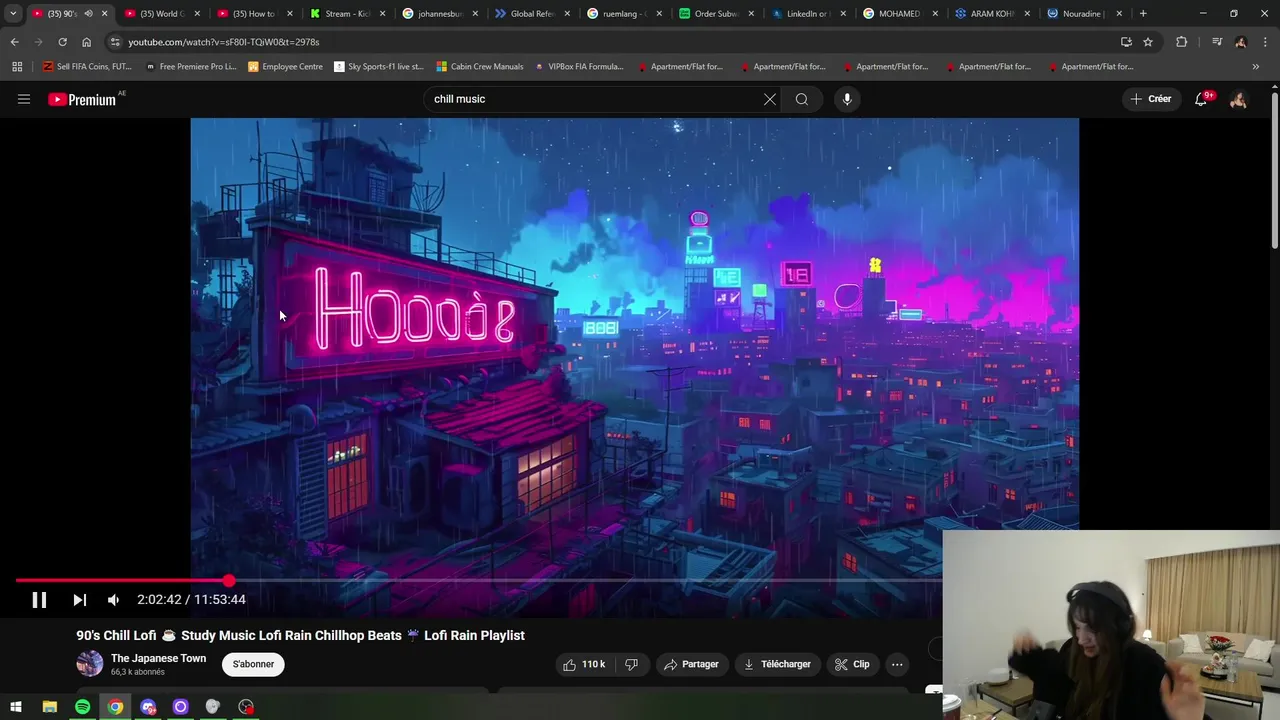The width and height of the screenshot is (1280, 720).
Task: Click the search magnifier button
Action: click(801, 99)
